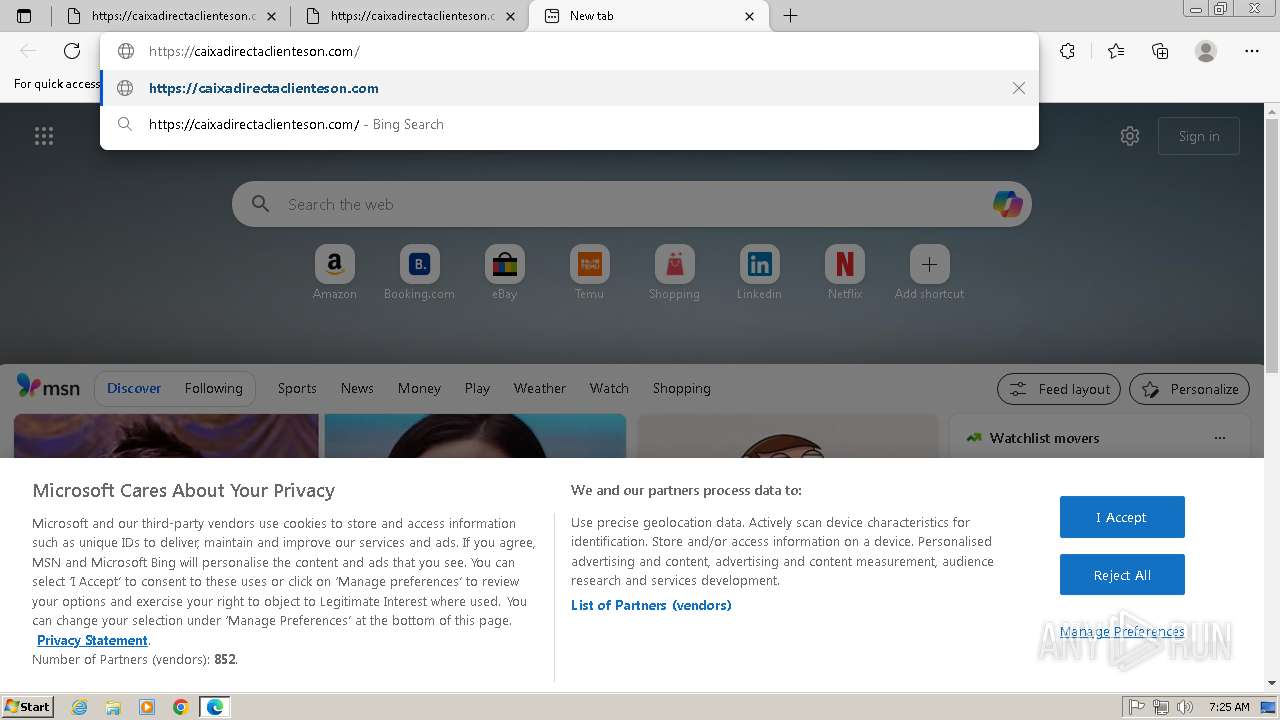Image resolution: width=1280 pixels, height=720 pixels.
Task: Open Watchlist movers more options
Action: pyautogui.click(x=1219, y=438)
